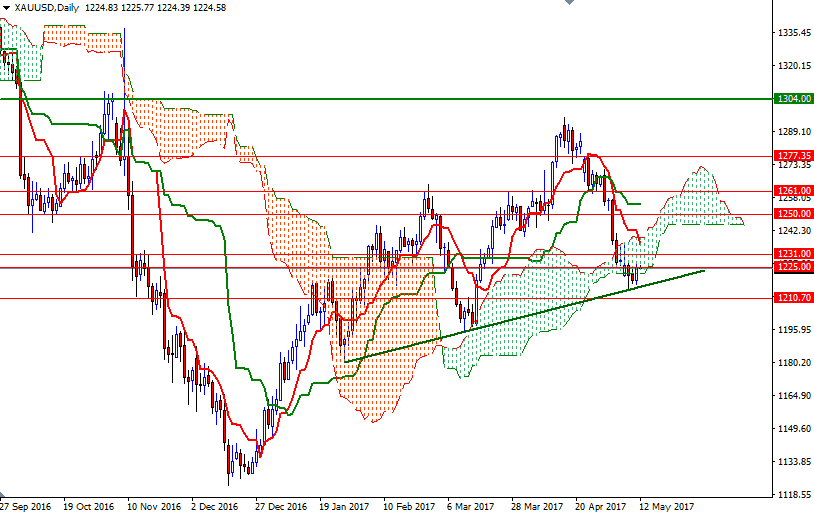Click the 12 May 2017 date label
814x514 pixels.
pos(667,506)
